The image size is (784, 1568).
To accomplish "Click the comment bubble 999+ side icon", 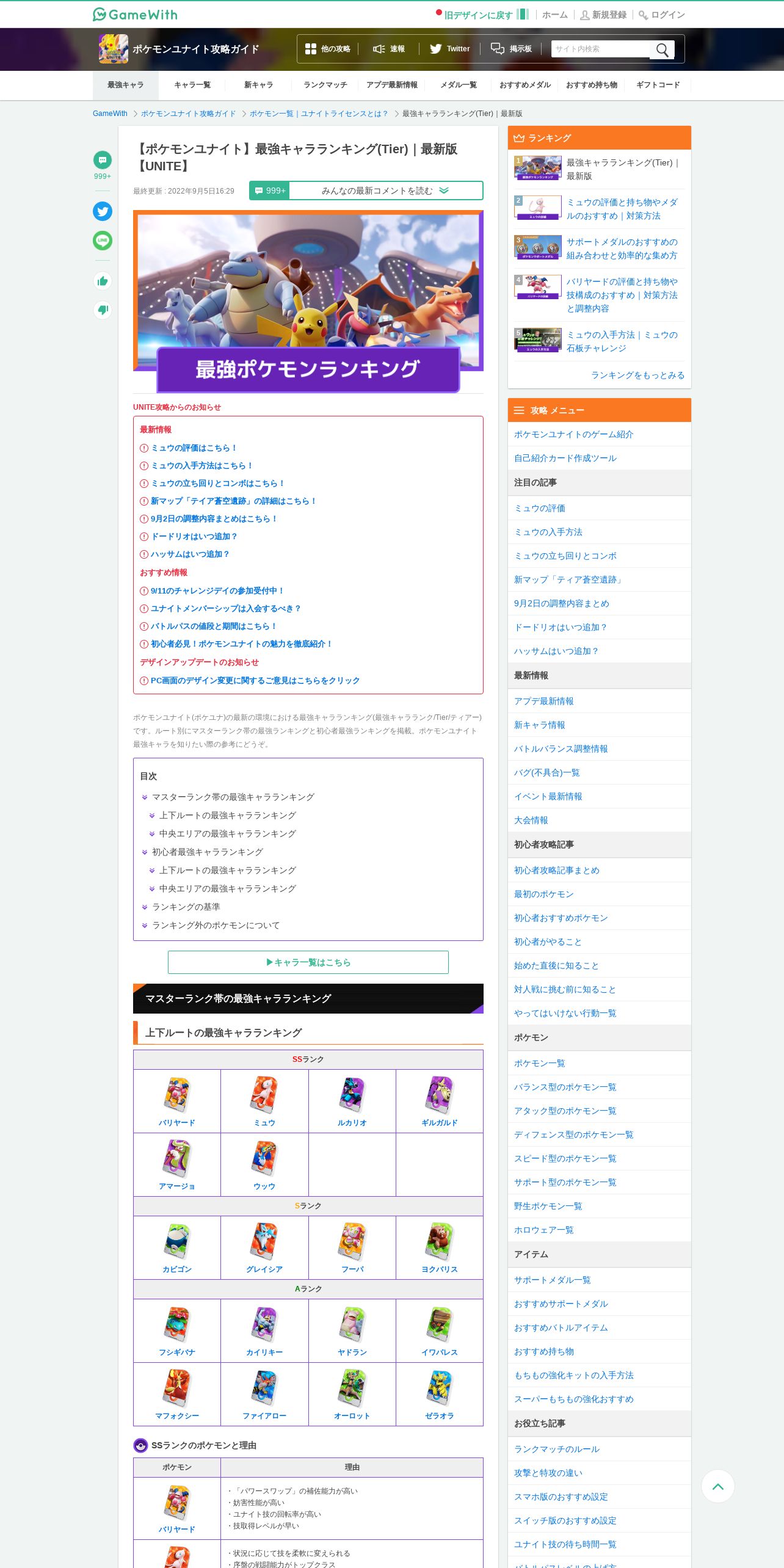I will point(103,160).
